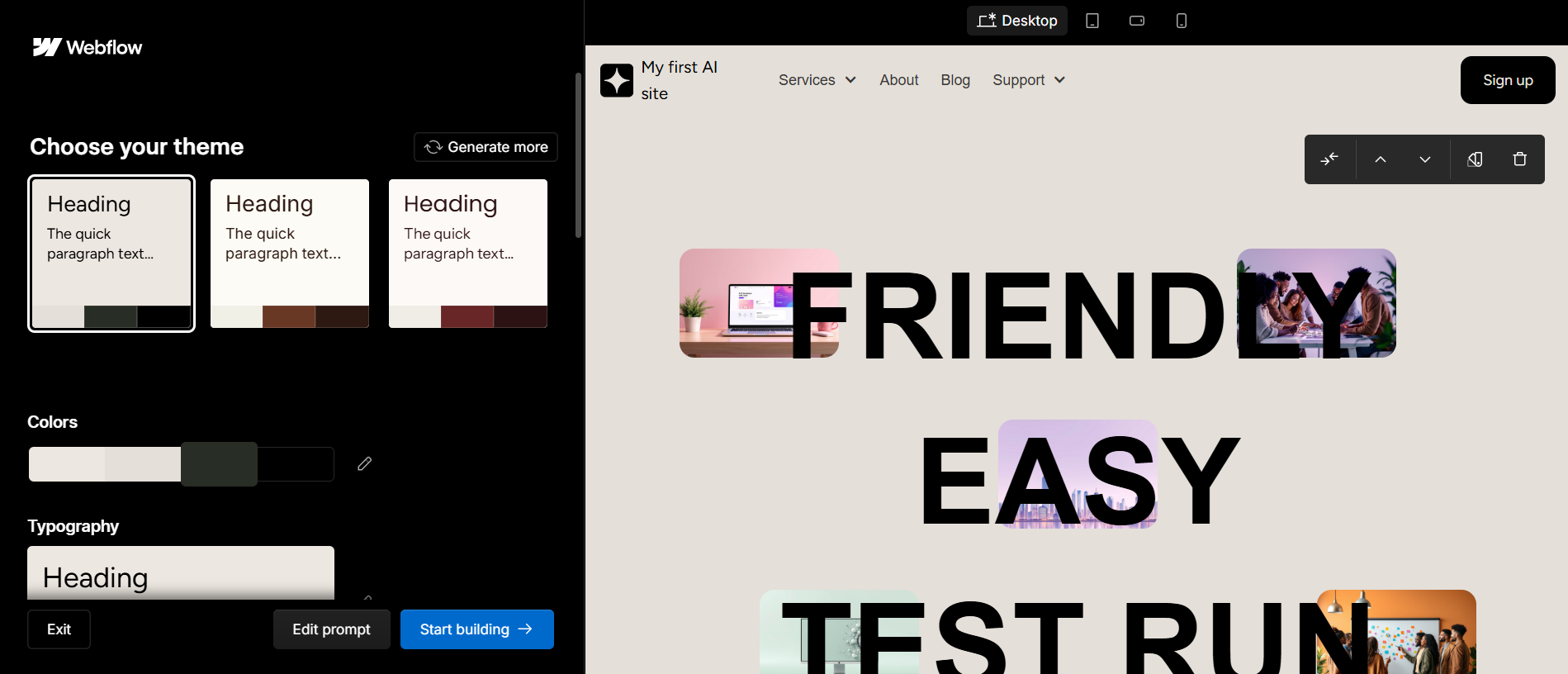Viewport: 1568px width, 674px height.
Task: Click Start building button
Action: 477,629
